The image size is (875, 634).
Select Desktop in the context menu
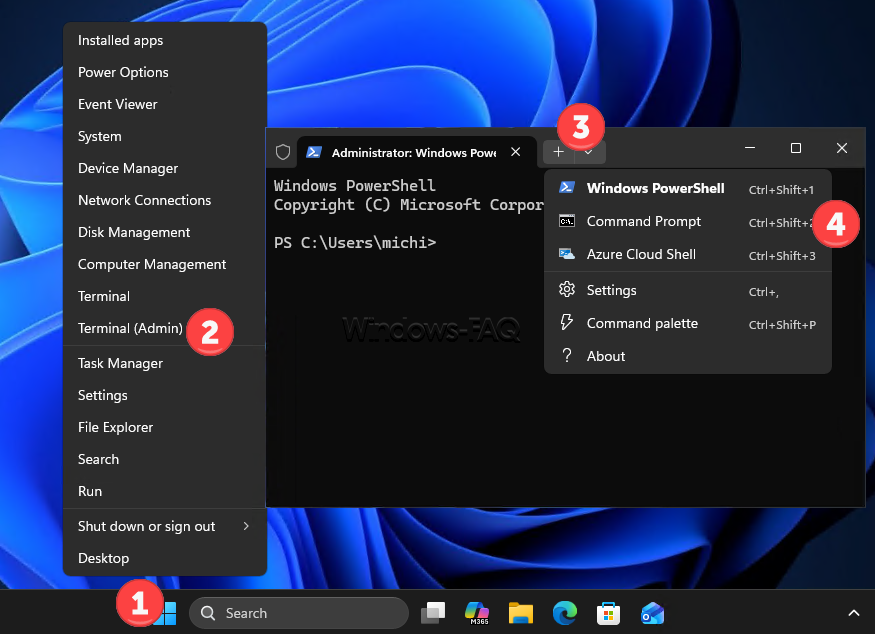pos(165,558)
